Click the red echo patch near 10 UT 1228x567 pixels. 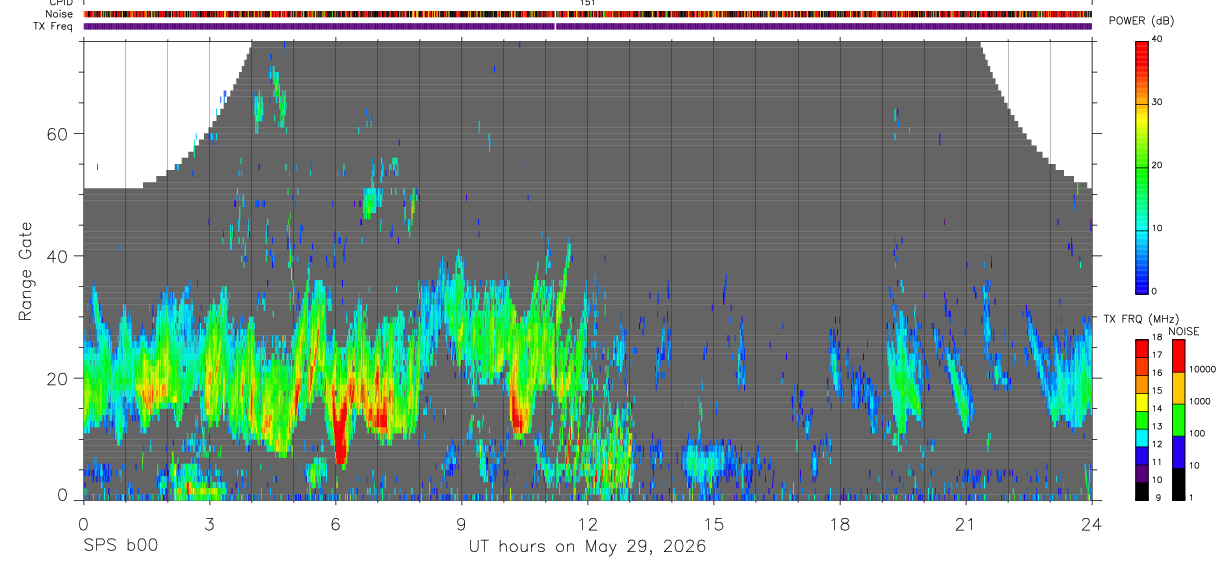tap(518, 412)
